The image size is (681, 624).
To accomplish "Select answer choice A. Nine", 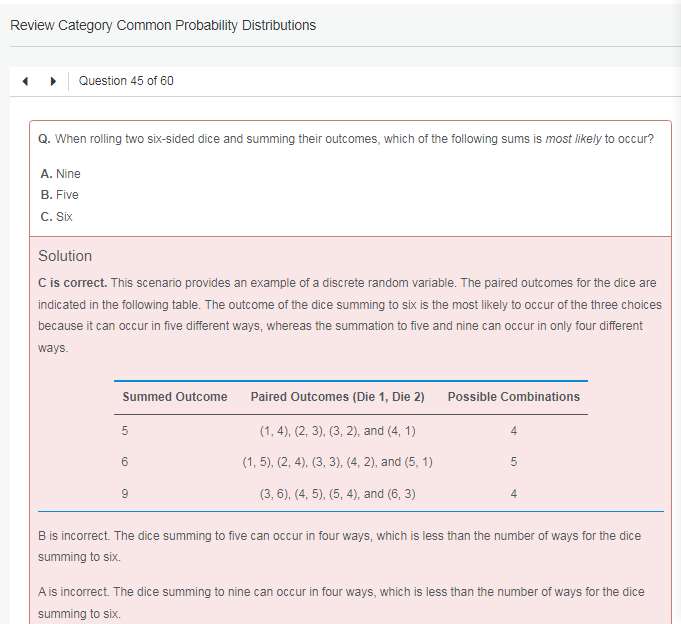I will (60, 173).
